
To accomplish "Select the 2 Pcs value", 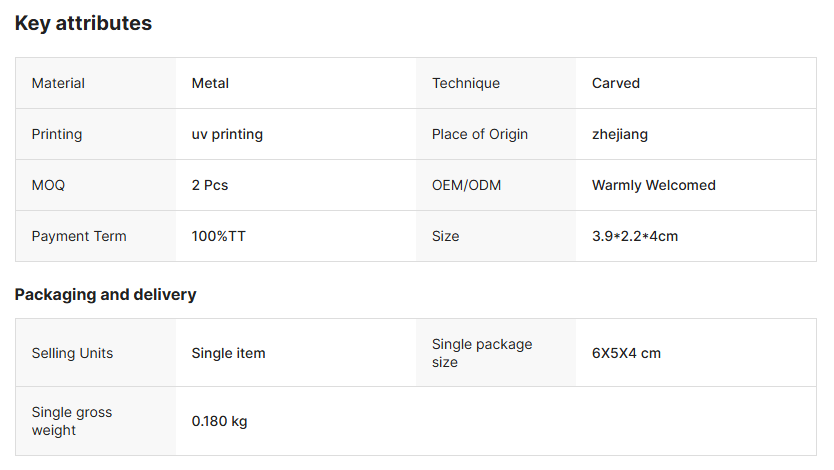I will click(x=210, y=185).
